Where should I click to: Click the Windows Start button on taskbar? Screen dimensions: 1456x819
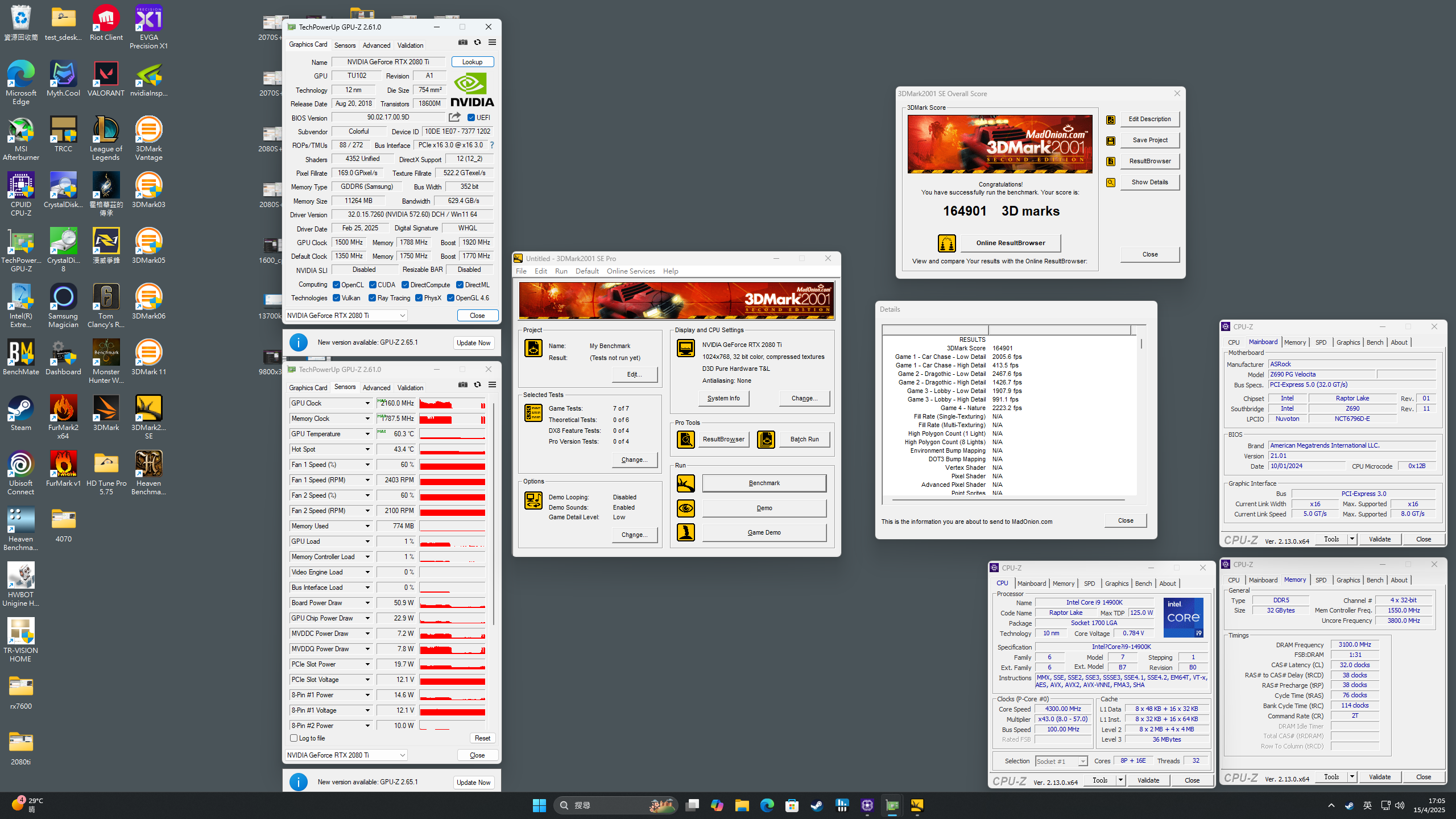pyautogui.click(x=539, y=805)
